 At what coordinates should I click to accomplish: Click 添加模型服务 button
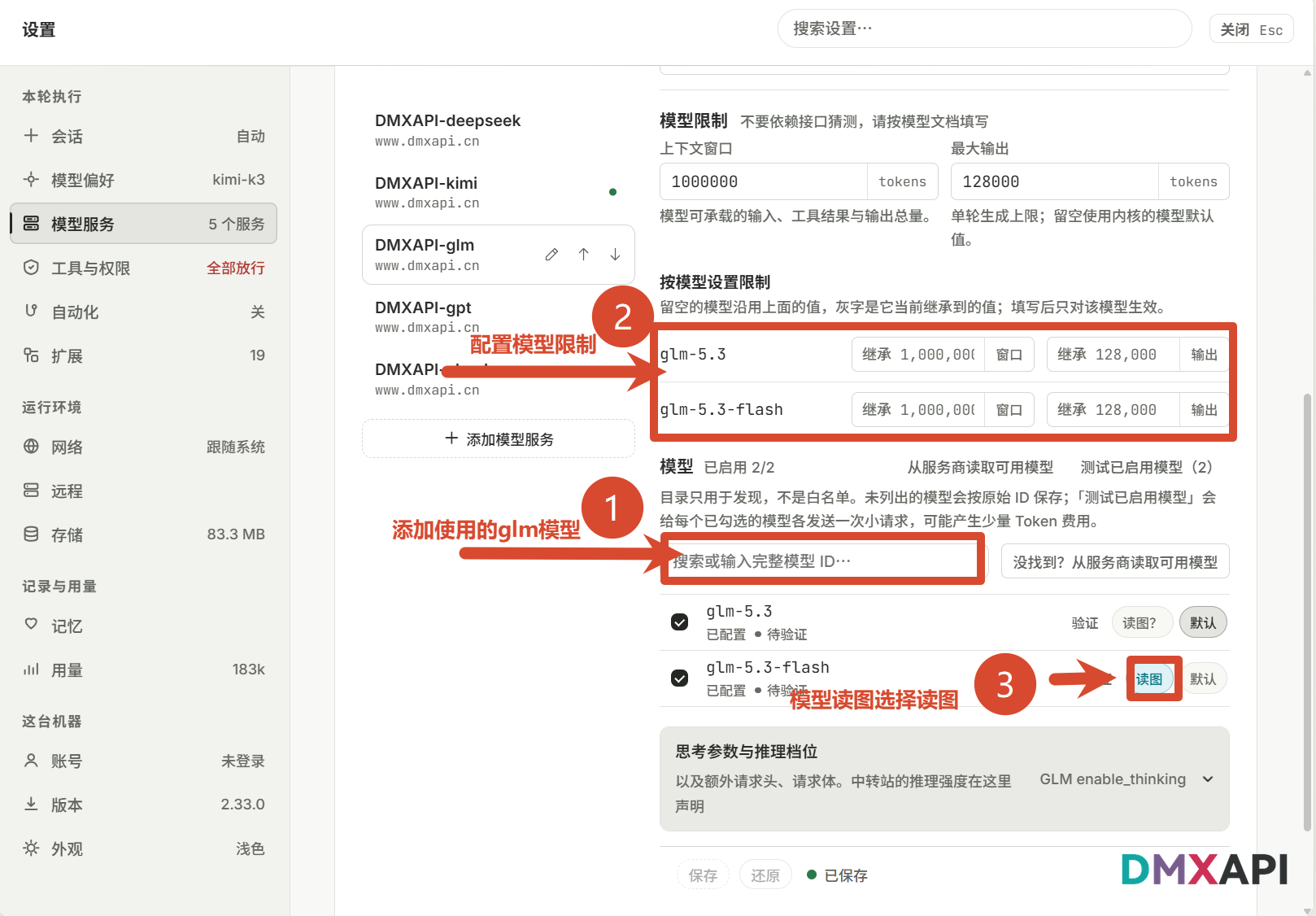(499, 438)
